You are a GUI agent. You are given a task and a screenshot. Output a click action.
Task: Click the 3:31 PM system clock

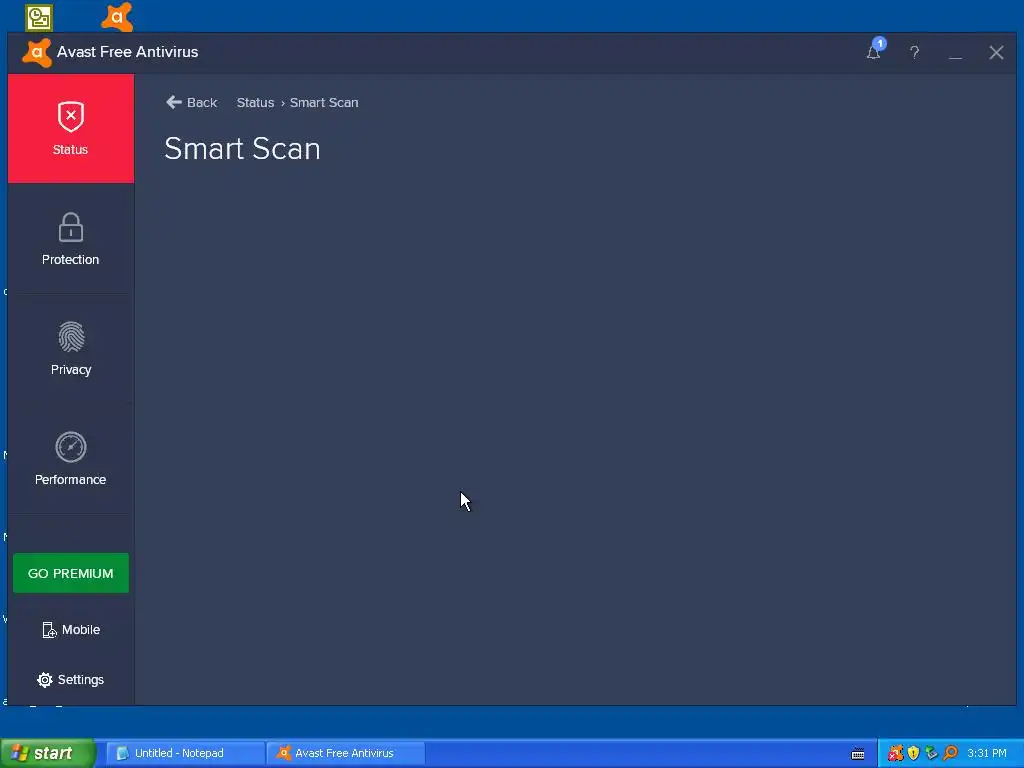click(987, 754)
